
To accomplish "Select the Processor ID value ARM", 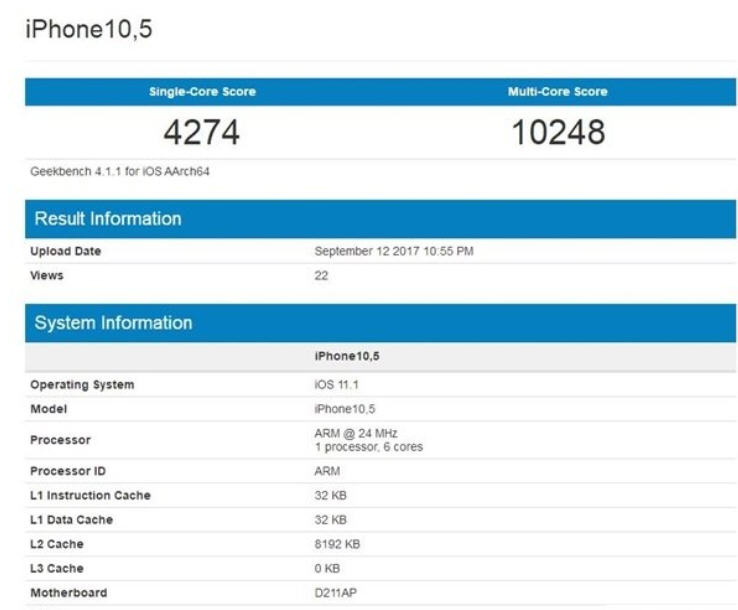I will tap(327, 471).
